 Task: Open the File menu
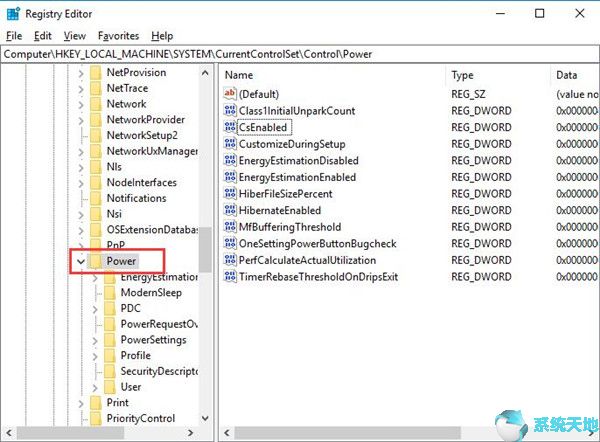pos(14,36)
